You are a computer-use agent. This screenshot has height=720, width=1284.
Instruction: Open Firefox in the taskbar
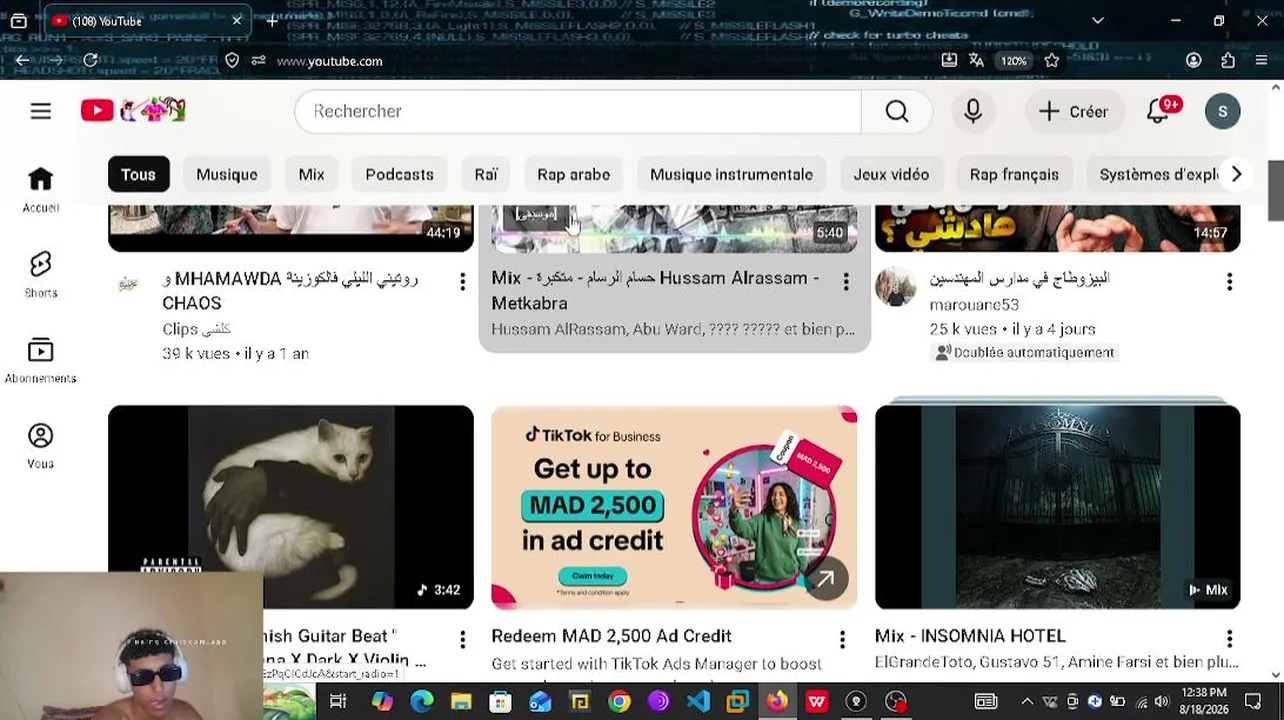pos(777,701)
